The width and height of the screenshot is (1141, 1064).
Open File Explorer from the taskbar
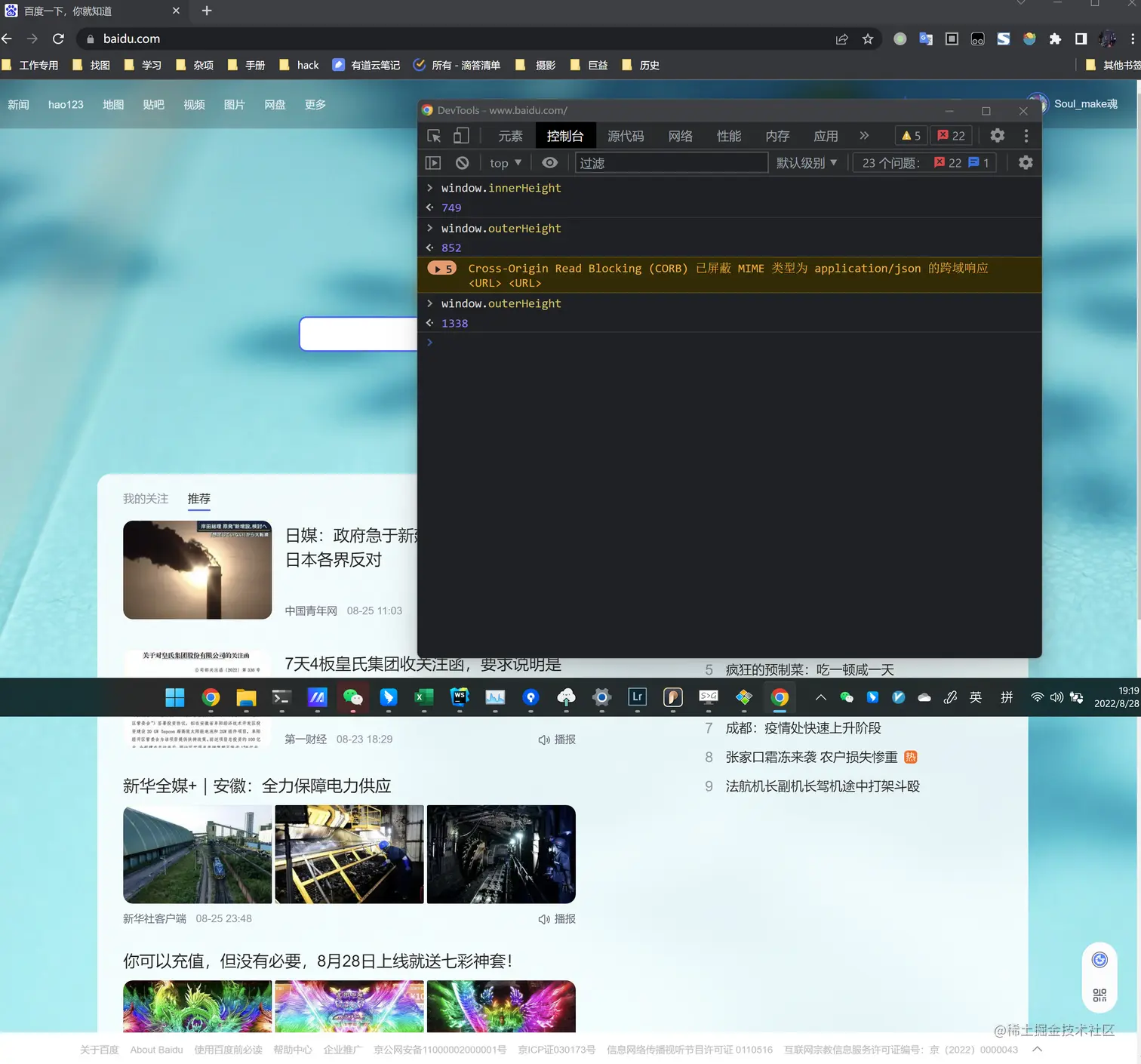246,697
